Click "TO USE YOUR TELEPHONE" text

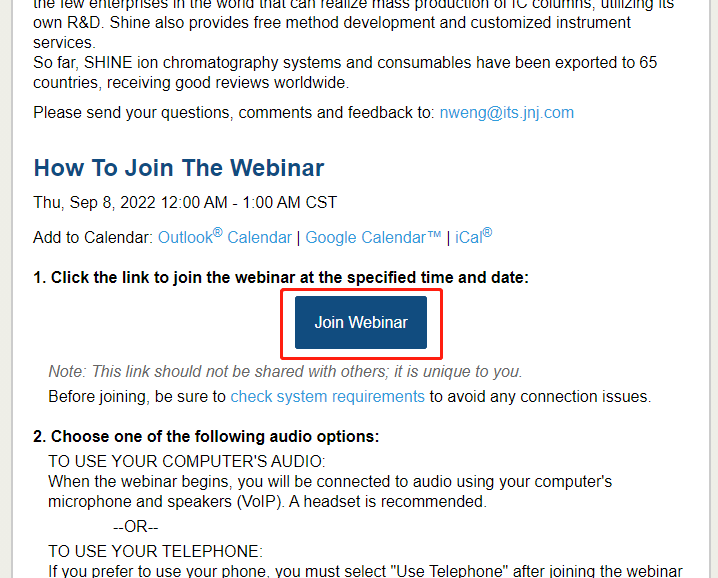click(x=155, y=551)
